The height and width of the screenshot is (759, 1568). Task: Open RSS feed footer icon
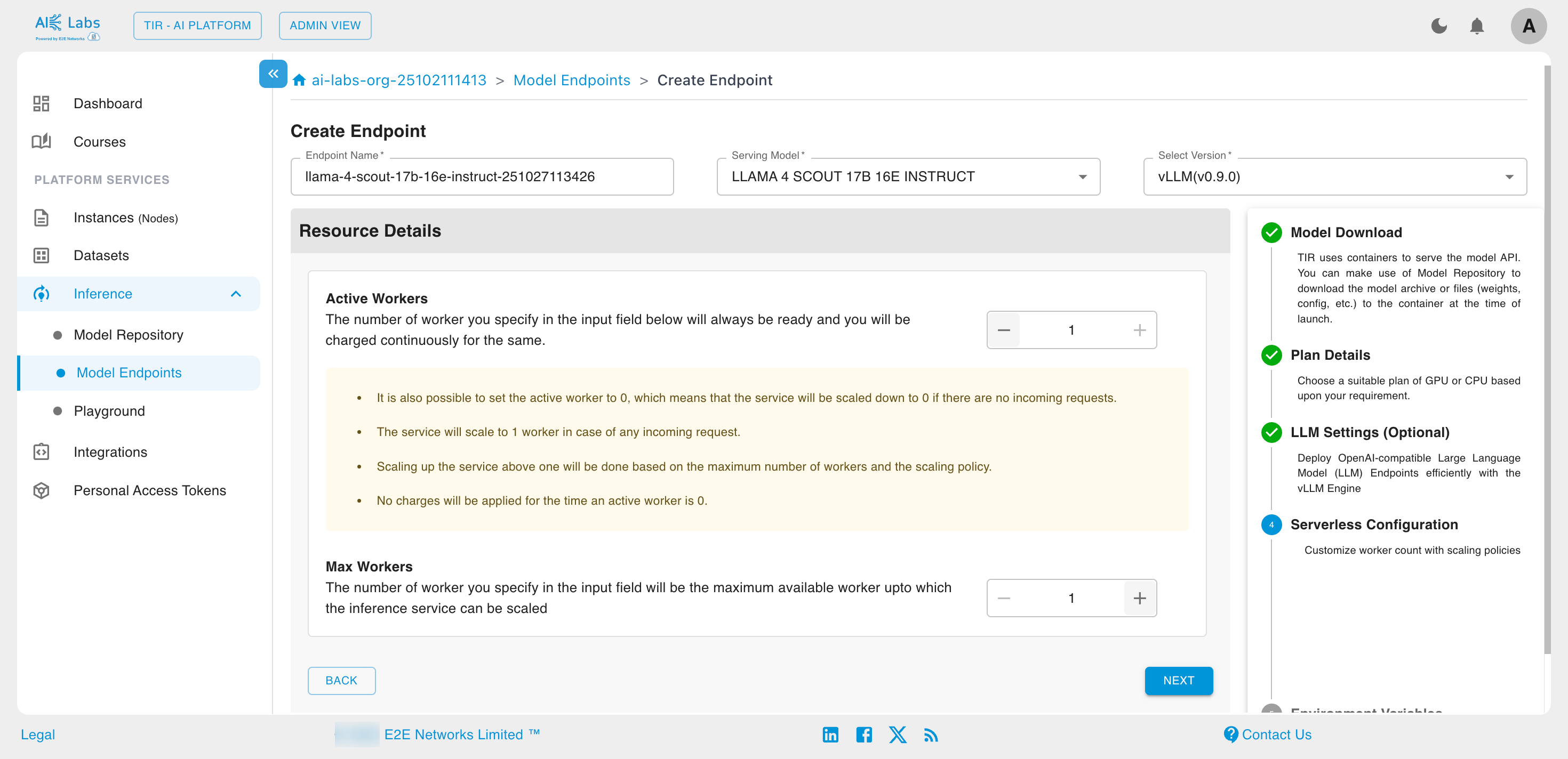coord(931,736)
